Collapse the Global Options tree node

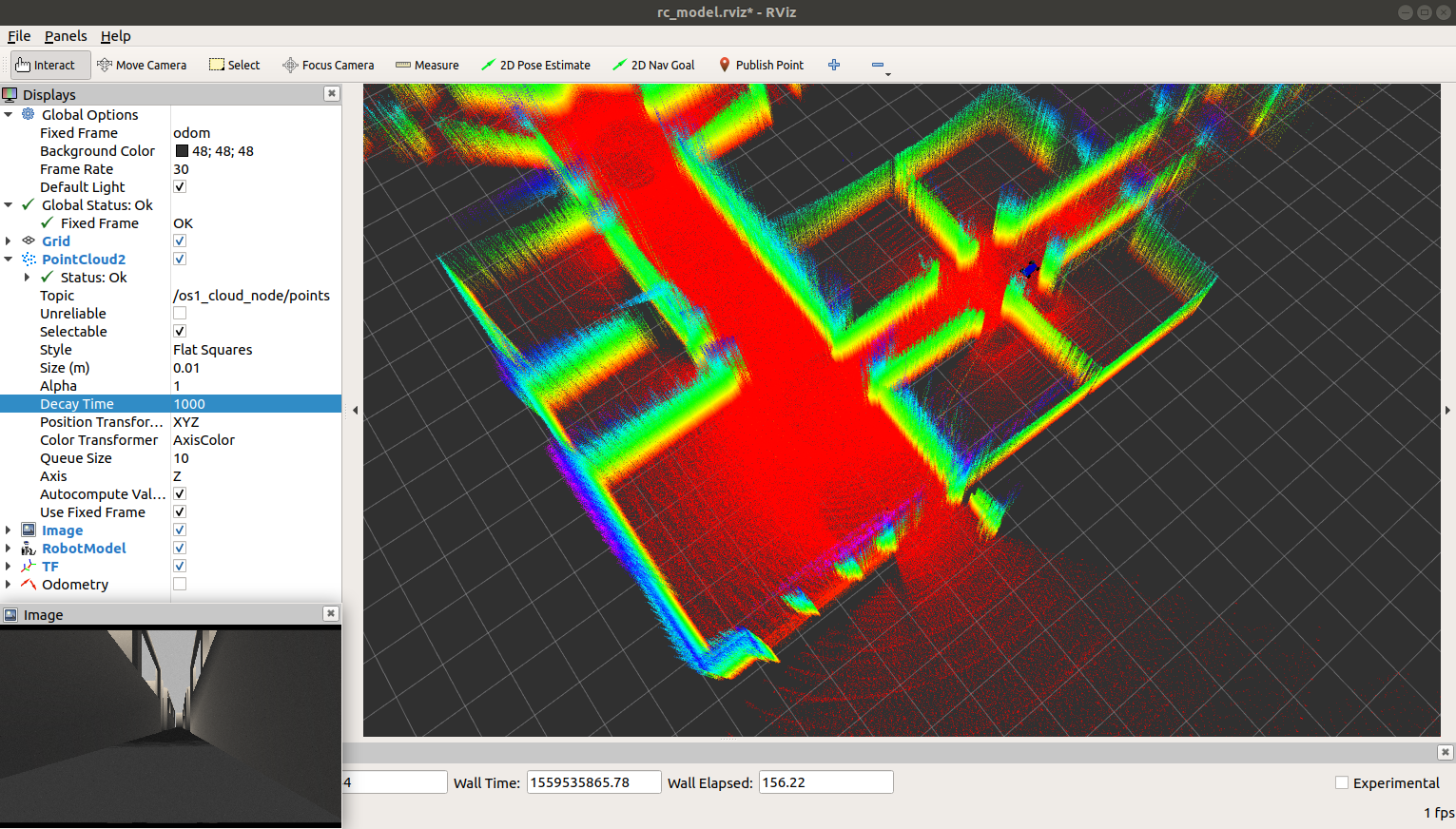tap(9, 114)
